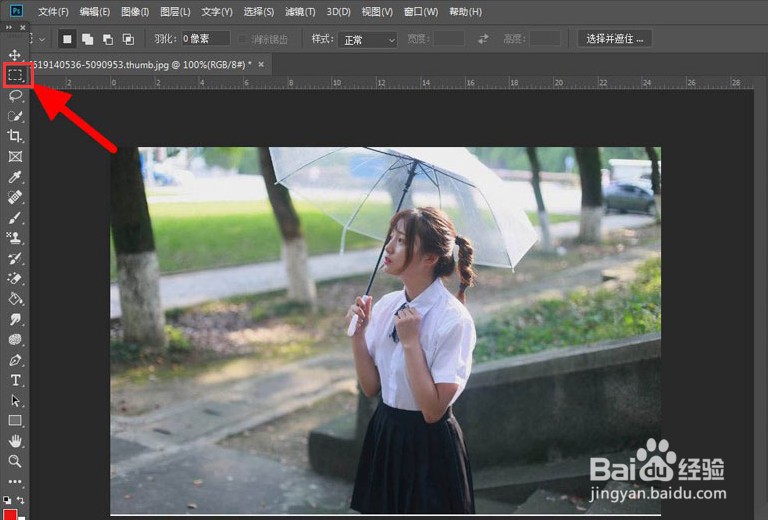Open the 视图(V) menu
This screenshot has width=768, height=520.
(377, 12)
